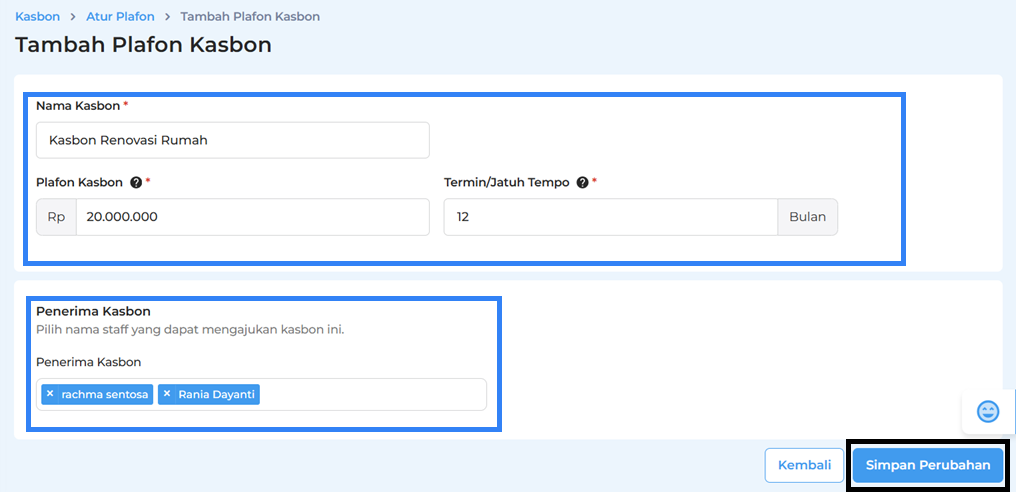This screenshot has height=492, width=1016.
Task: Click the Plafon Kasbon amount field
Action: tap(252, 217)
